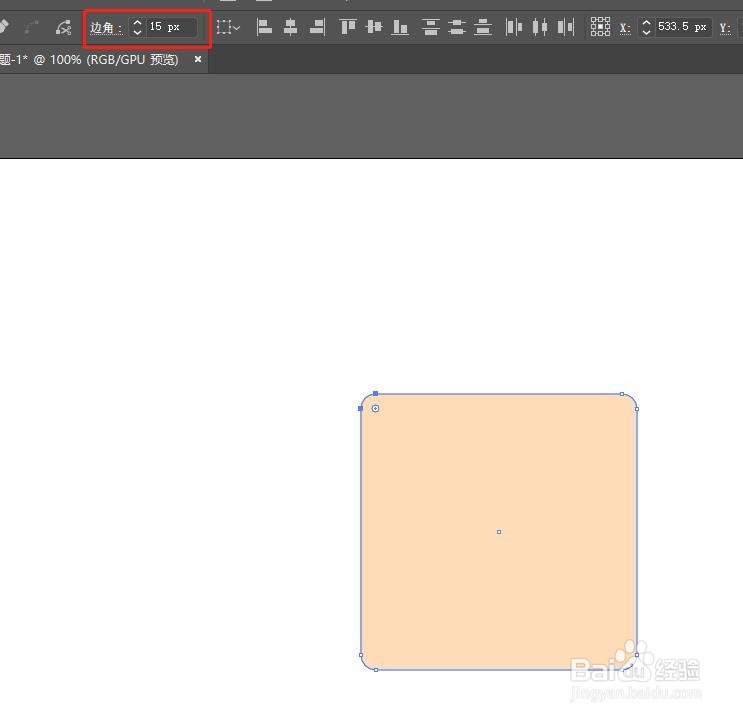
Task: Distribute selection by right edges
Action: click(x=566, y=27)
